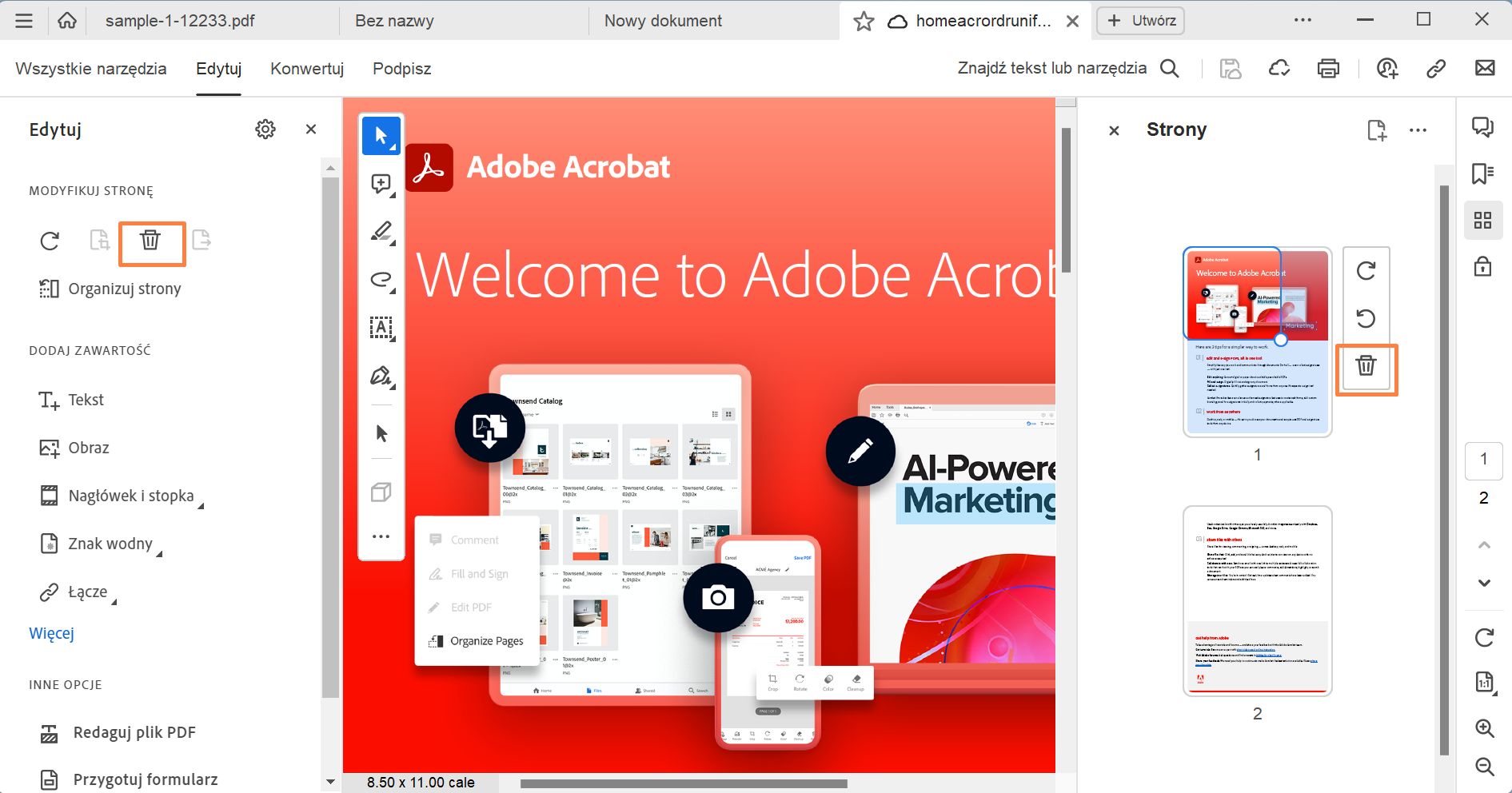
Task: Open the Konwertuj menu
Action: [x=307, y=69]
